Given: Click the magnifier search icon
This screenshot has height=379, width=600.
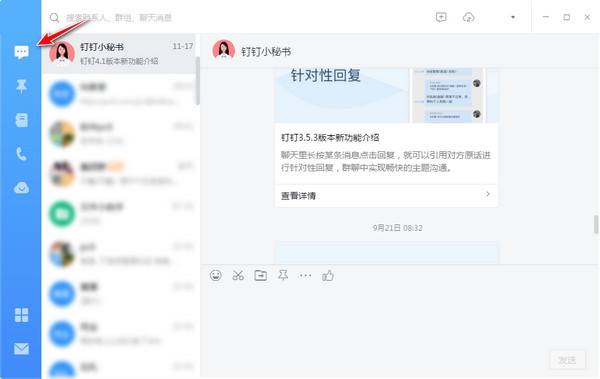Looking at the screenshot, I should tap(55, 18).
